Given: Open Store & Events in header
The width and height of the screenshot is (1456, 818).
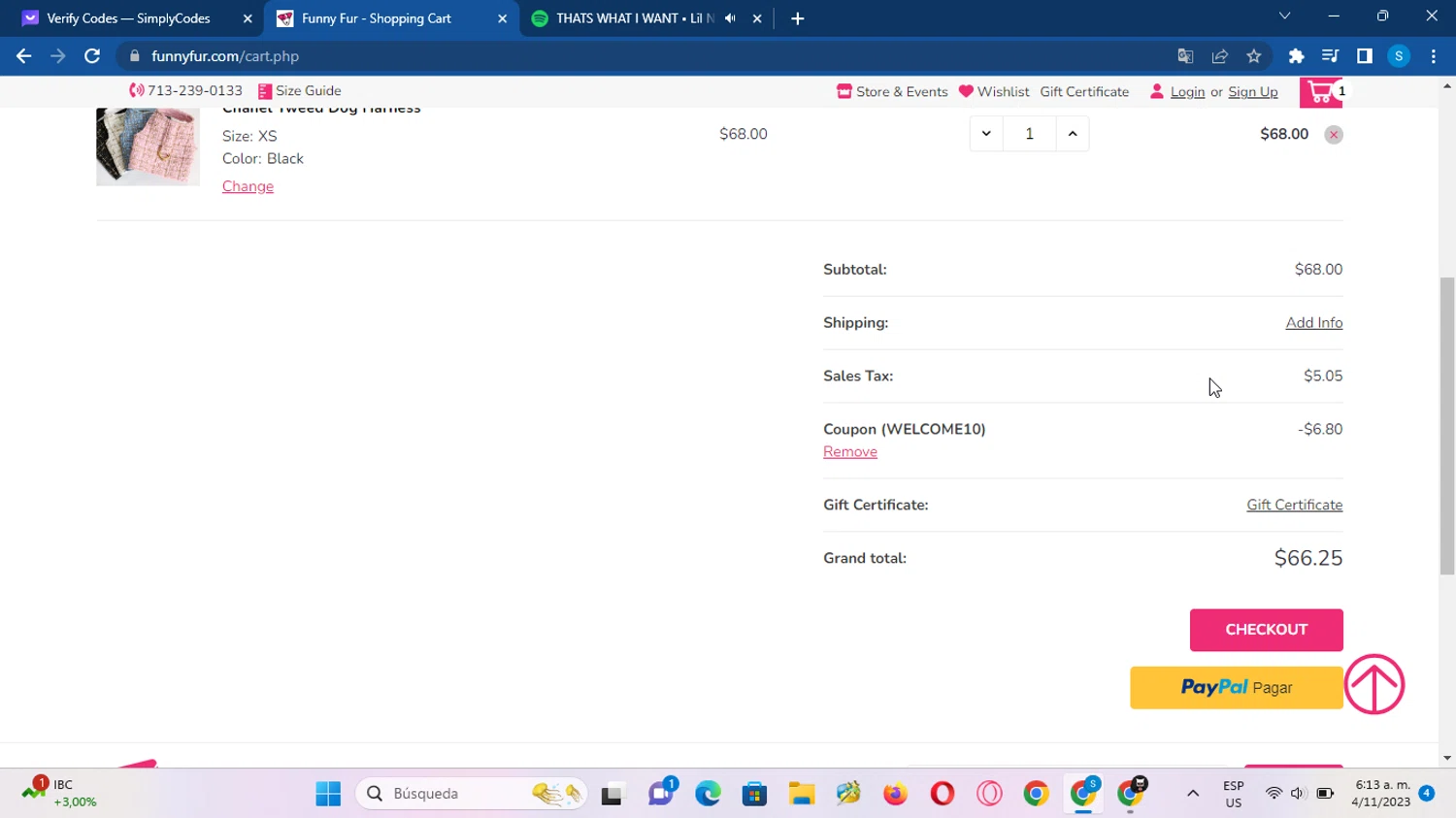Looking at the screenshot, I should 892,92.
